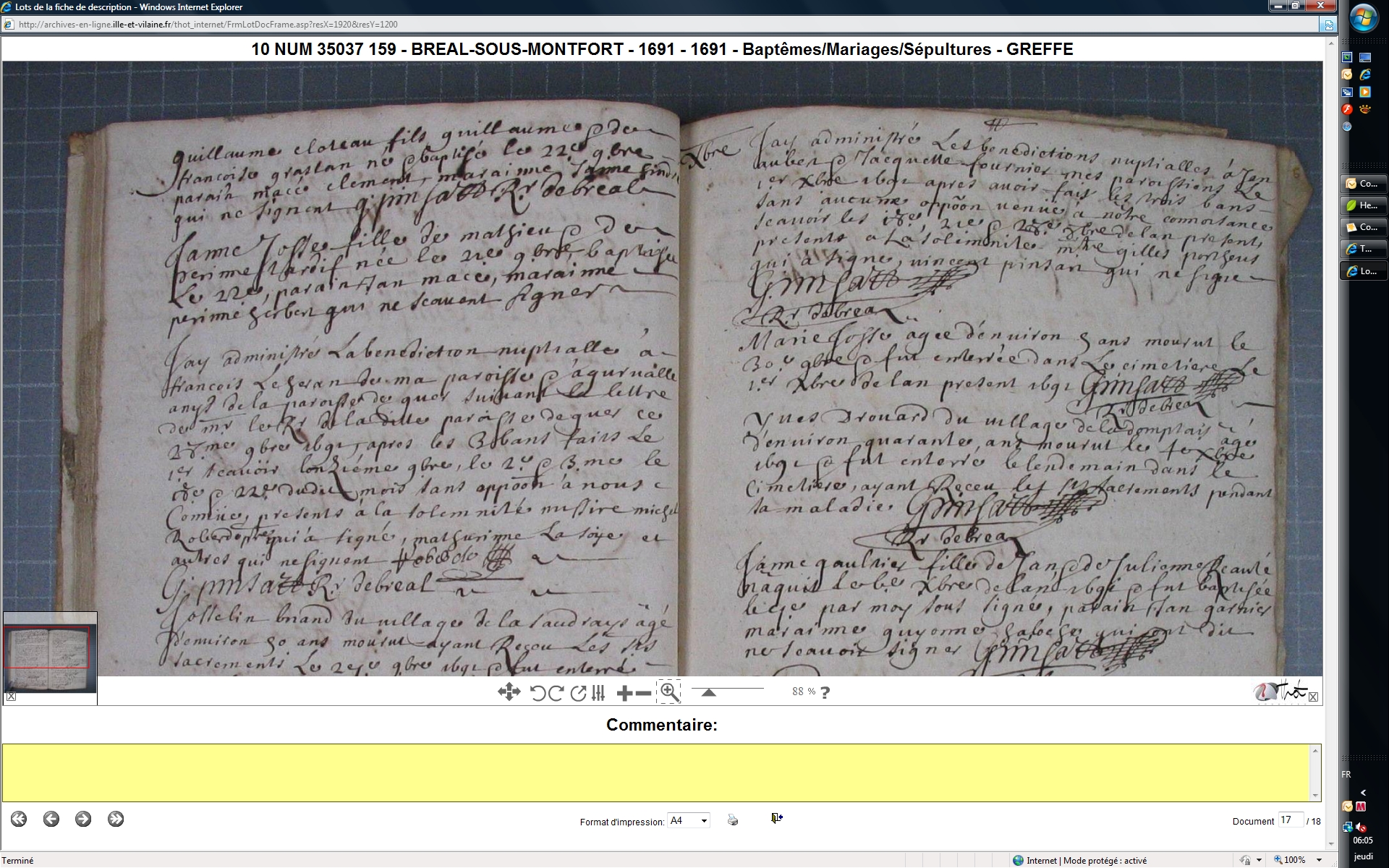The width and height of the screenshot is (1389, 868).
Task: Rotate image clockwise
Action: [556, 693]
